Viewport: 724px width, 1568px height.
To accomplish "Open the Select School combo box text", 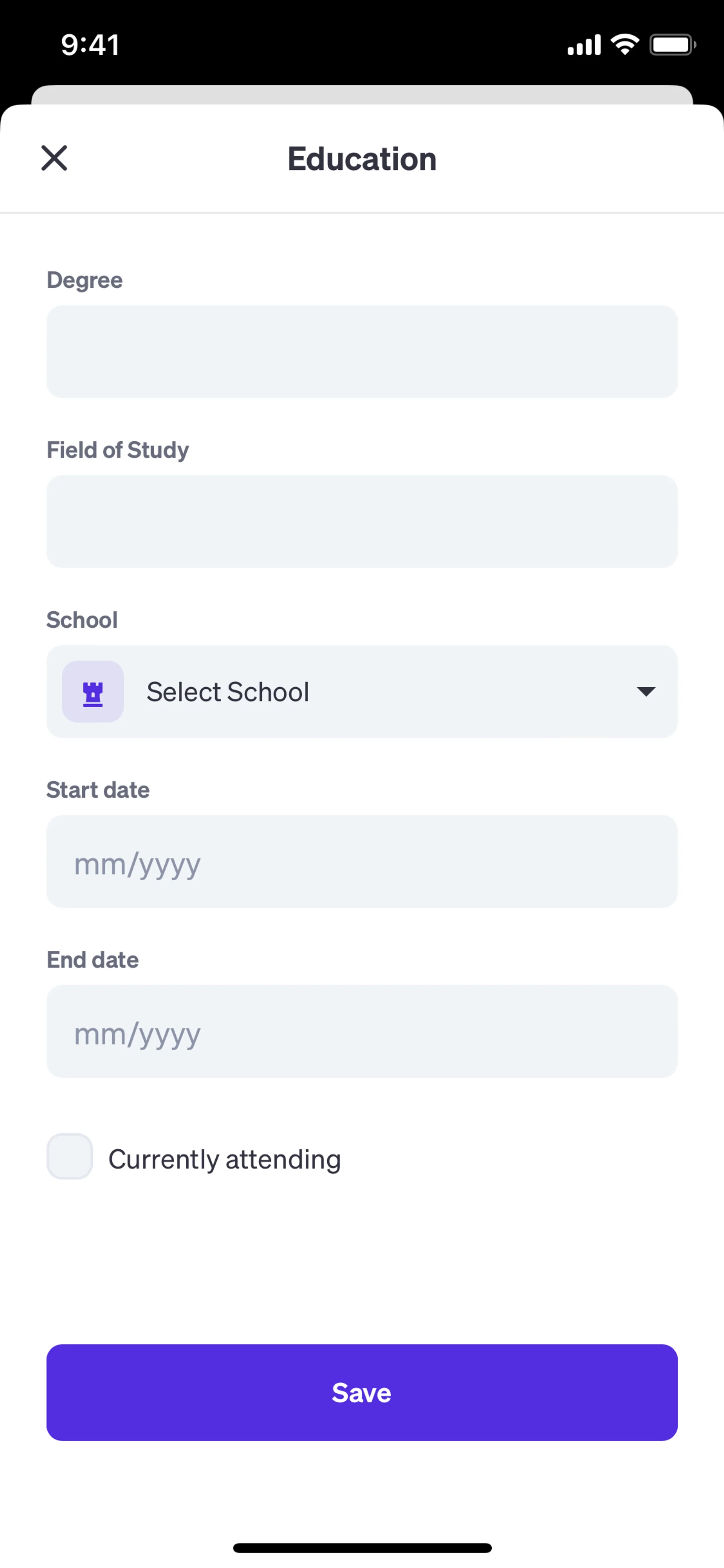I will click(227, 692).
